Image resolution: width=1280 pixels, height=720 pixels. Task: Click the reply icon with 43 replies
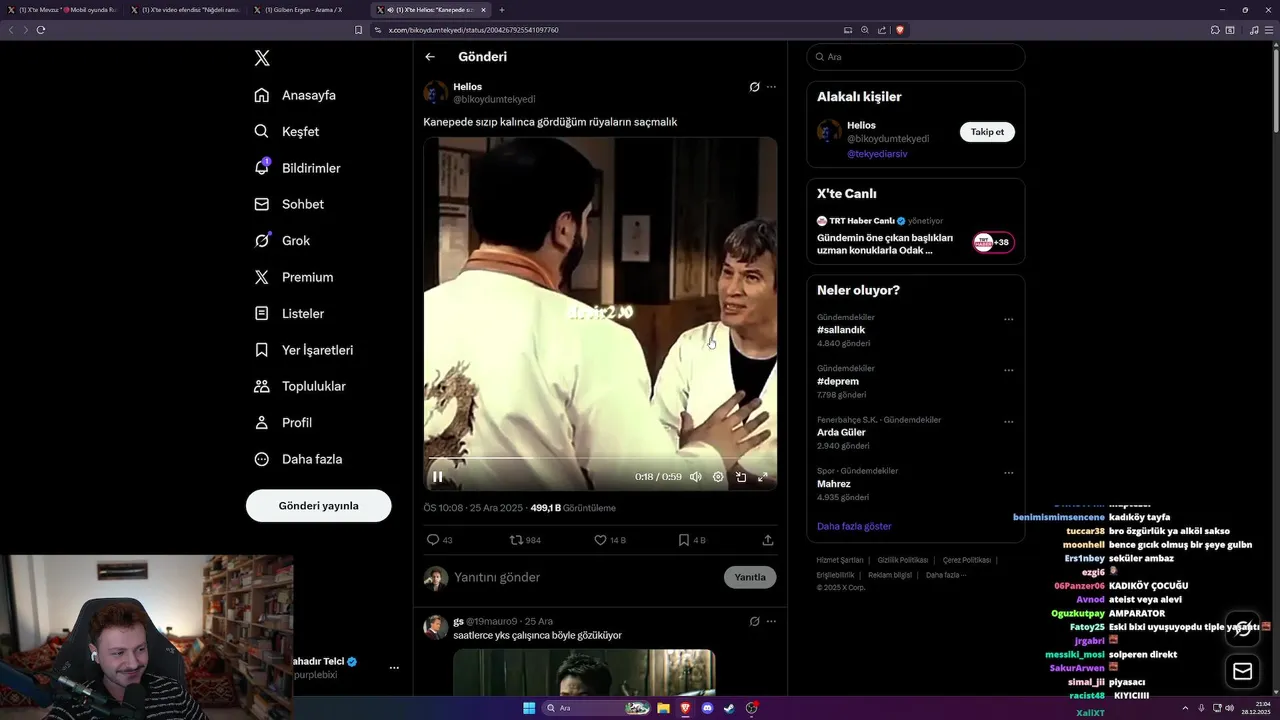[440, 540]
